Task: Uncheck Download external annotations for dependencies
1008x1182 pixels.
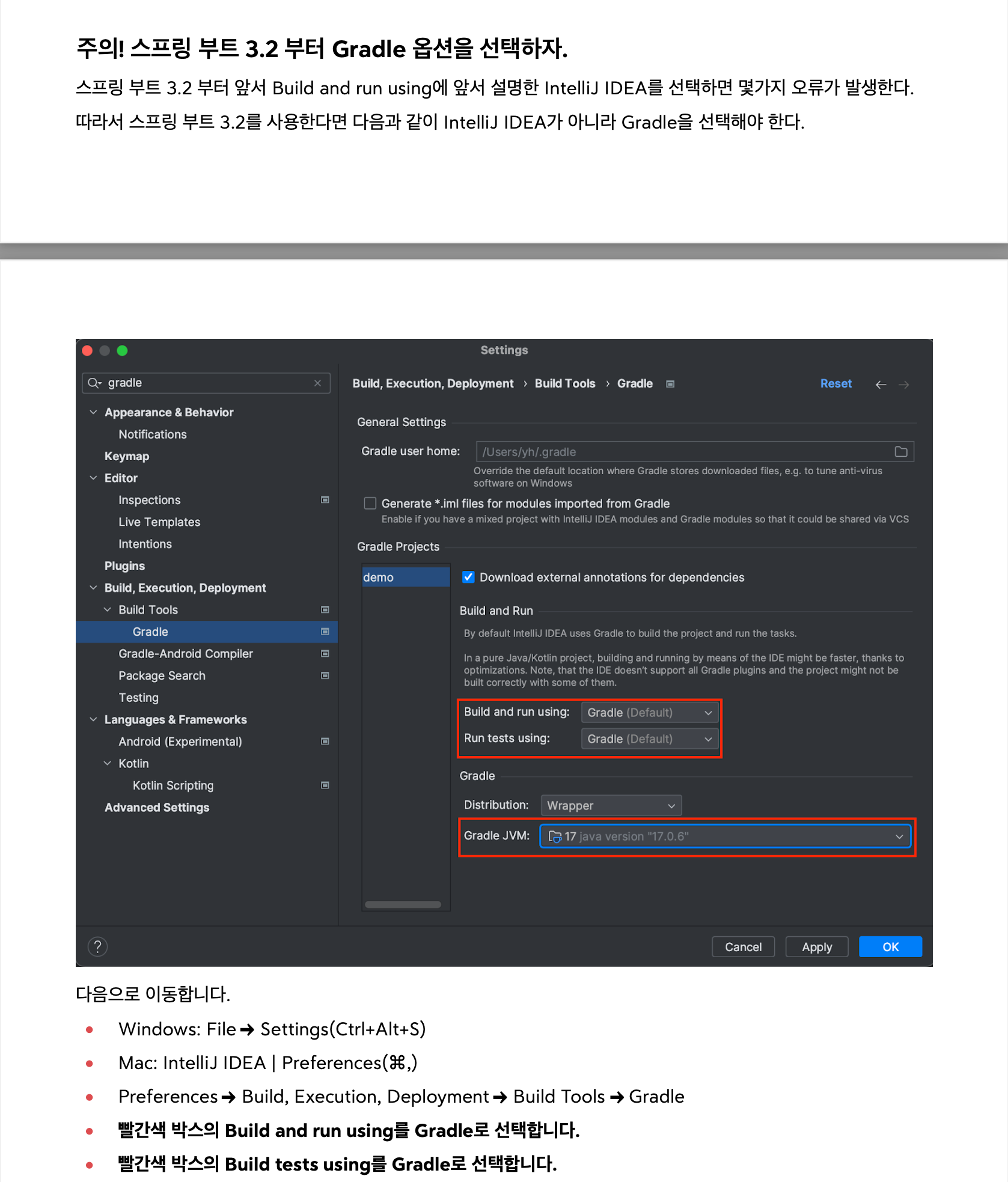Action: point(468,577)
